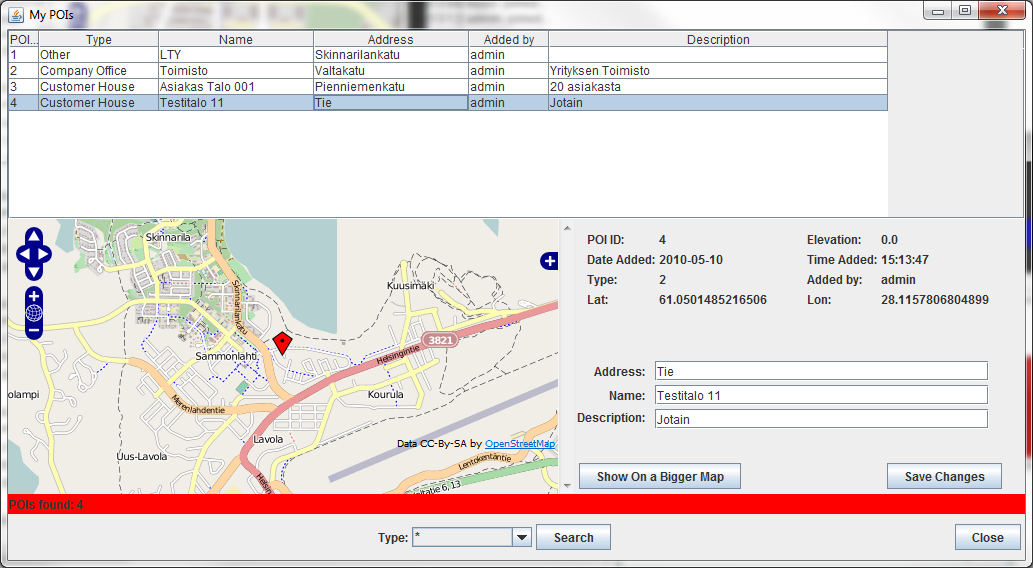This screenshot has height=568, width=1033.
Task: Pan the map east with the right arrow
Action: point(43,254)
